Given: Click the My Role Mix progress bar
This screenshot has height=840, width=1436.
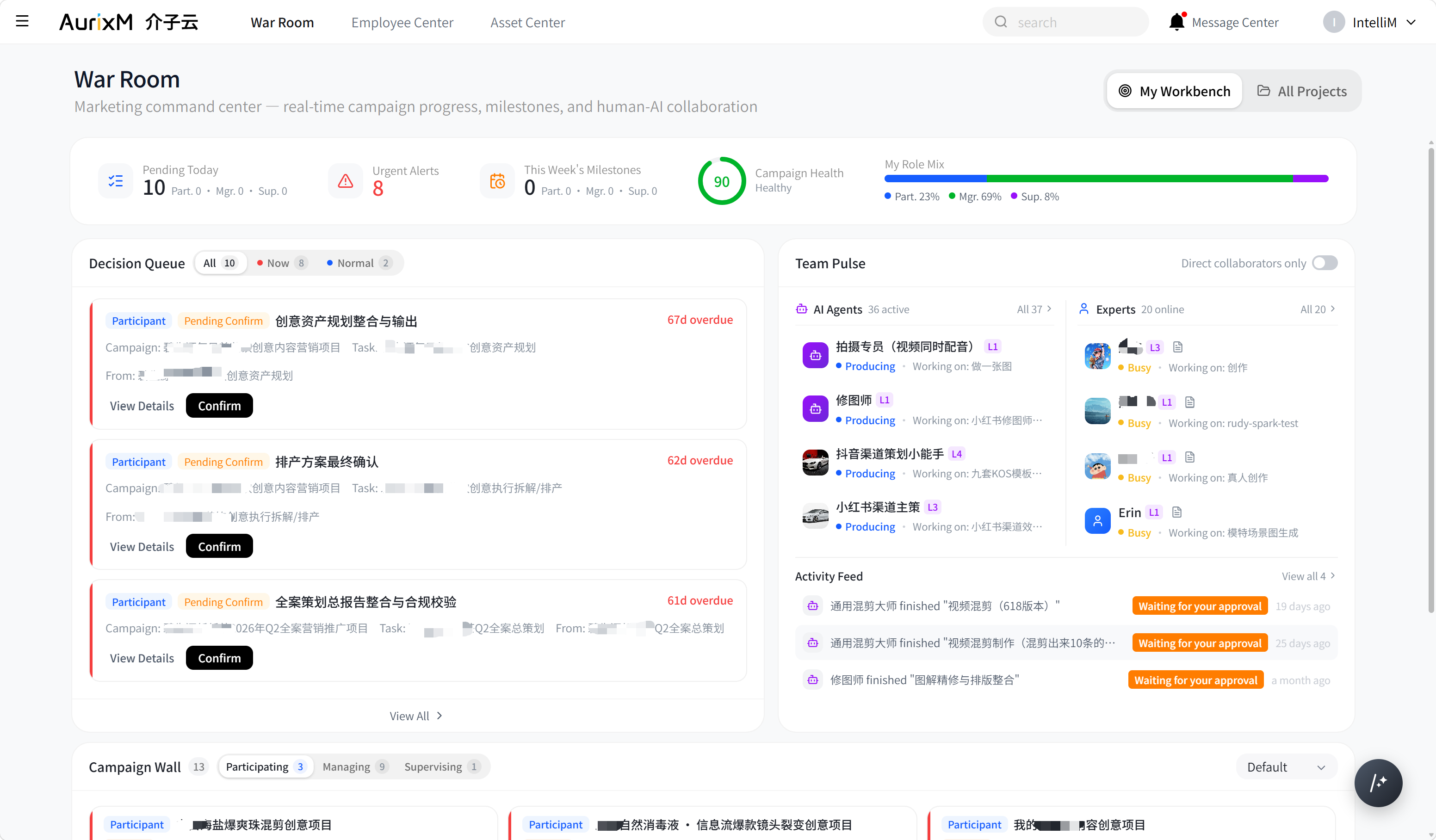Looking at the screenshot, I should tap(1106, 179).
